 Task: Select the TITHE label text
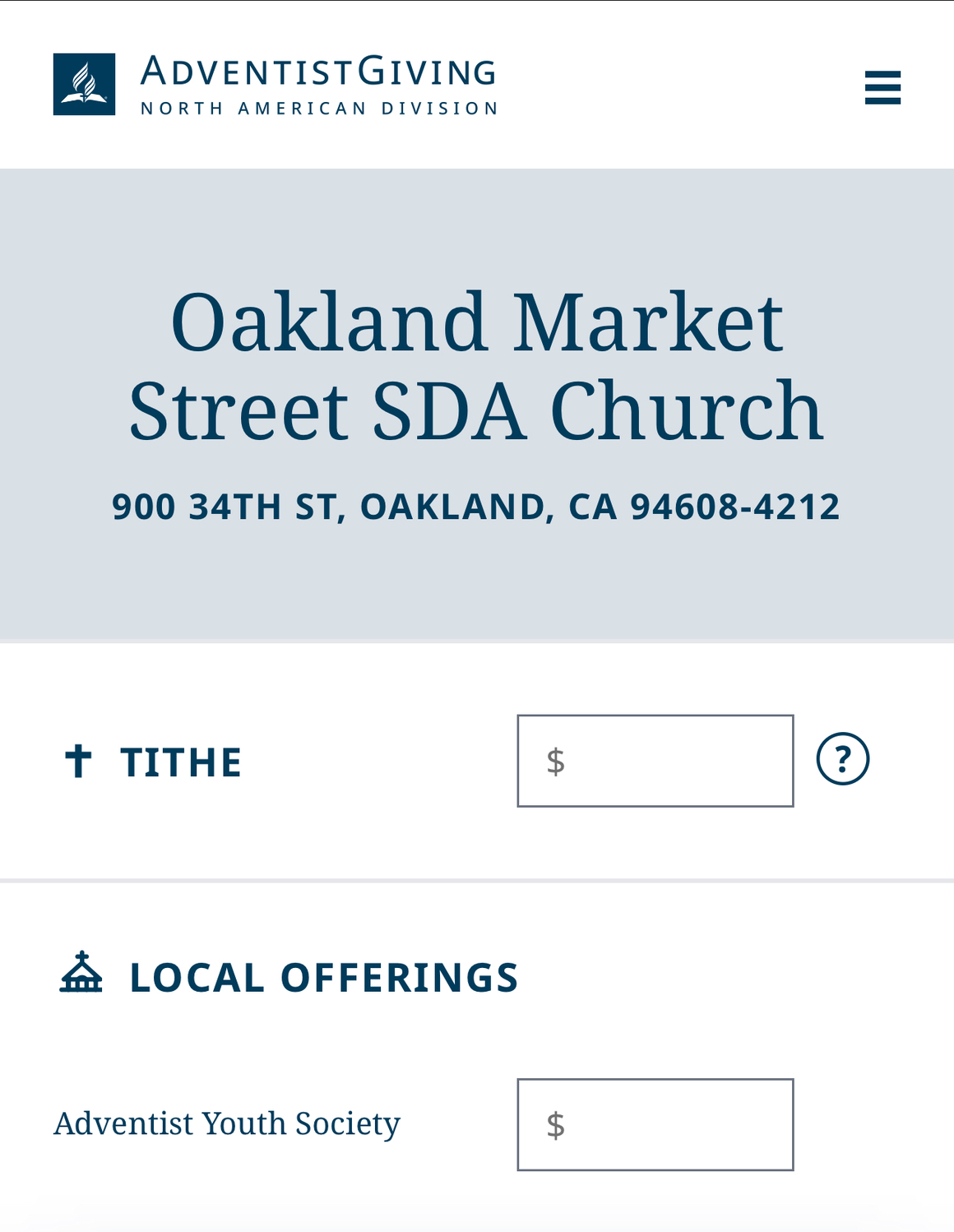click(x=181, y=762)
